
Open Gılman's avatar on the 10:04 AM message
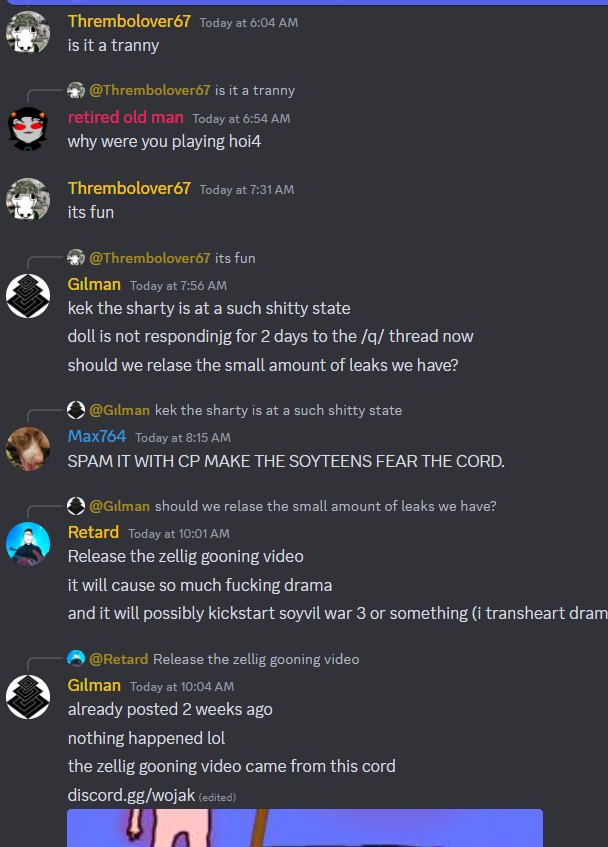[x=28, y=697]
